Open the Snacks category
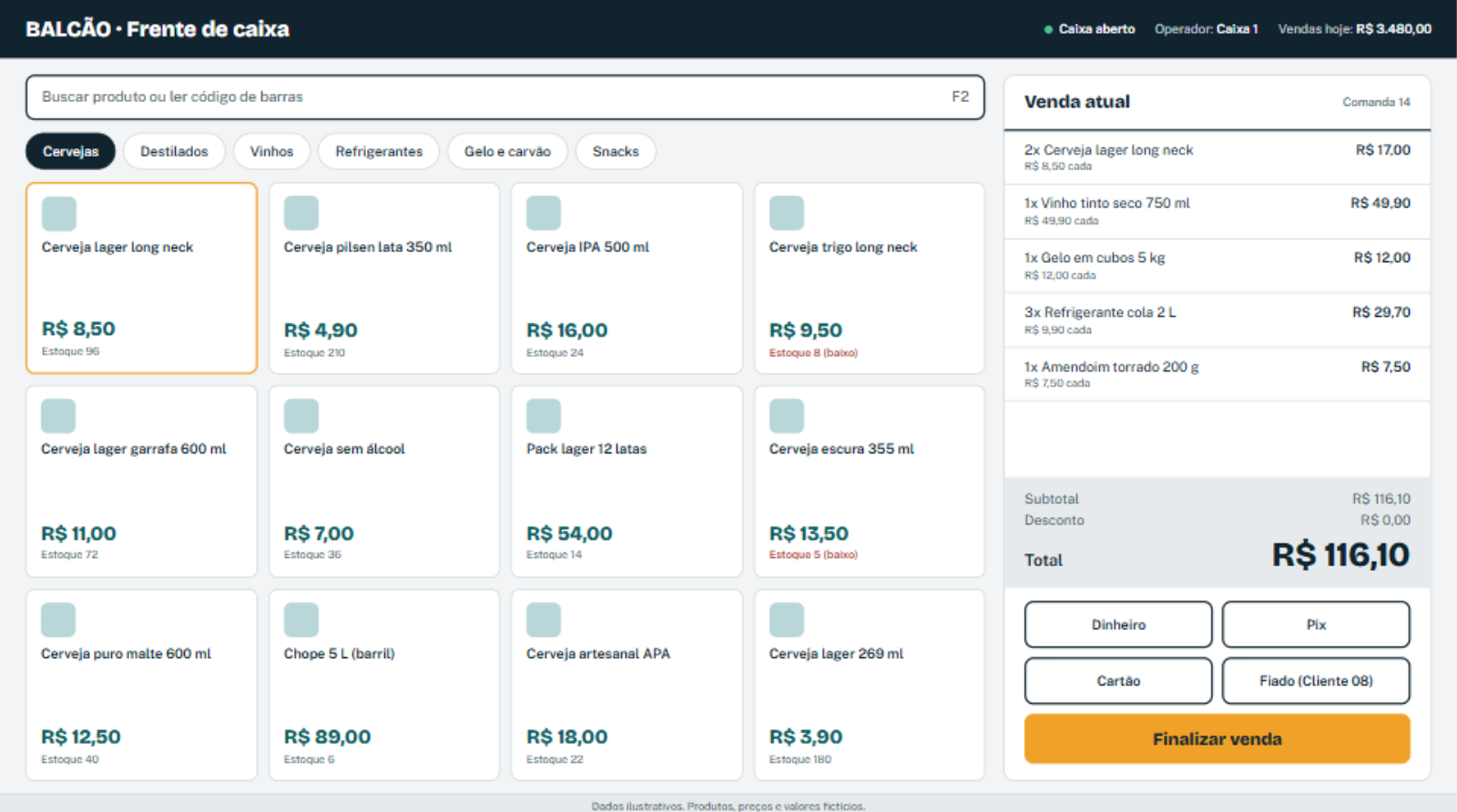Viewport: 1457px width, 812px height. 616,151
